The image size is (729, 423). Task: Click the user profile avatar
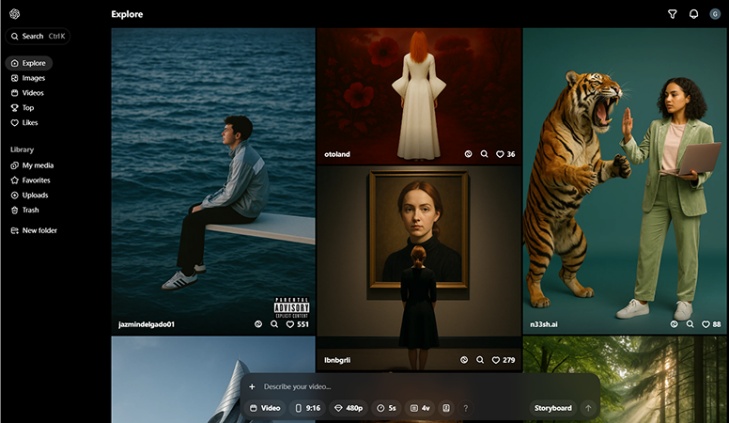pos(715,14)
